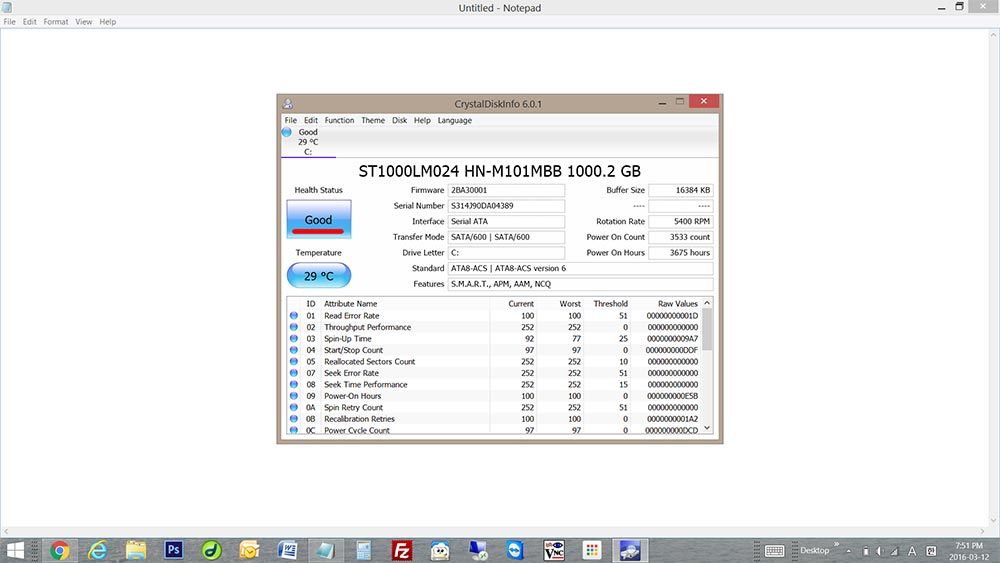Select the Spin Retry Count row
This screenshot has width=1000, height=563.
pos(494,407)
